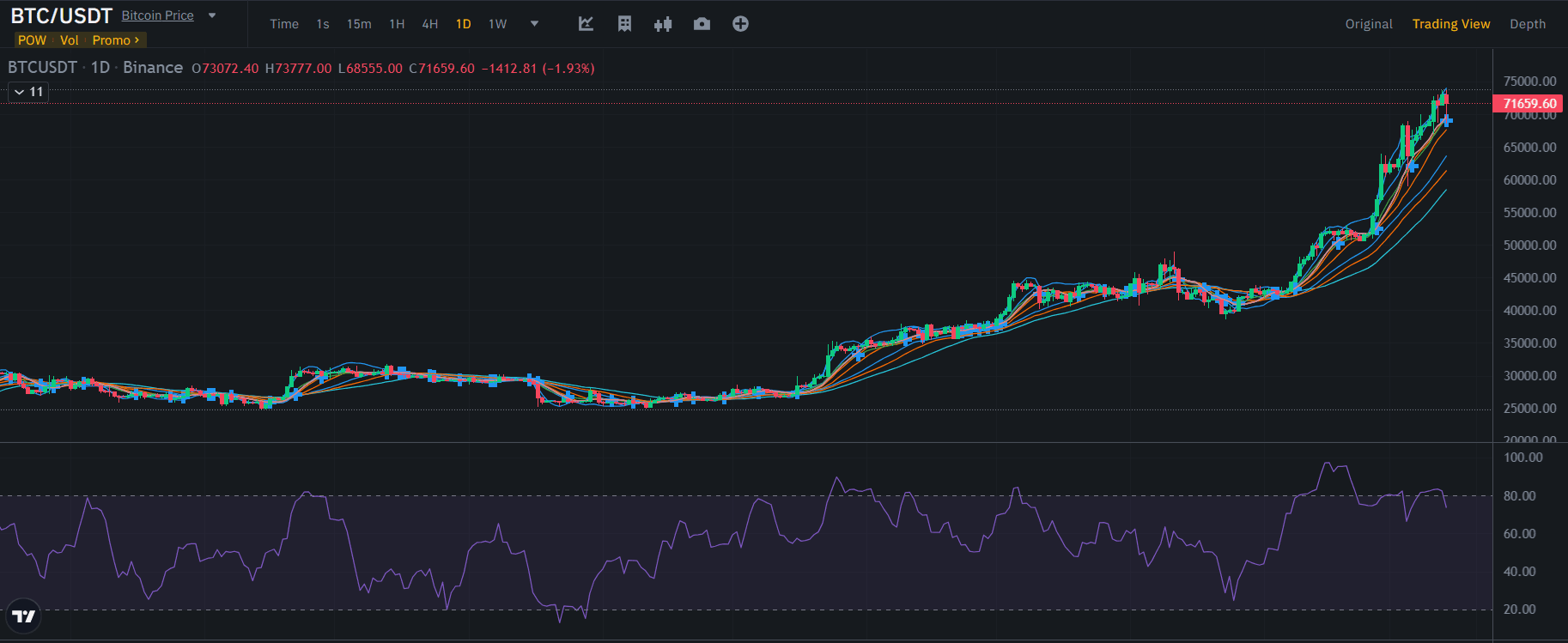This screenshot has width=1568, height=643.
Task: Click the plus circle add icon
Action: 740,24
